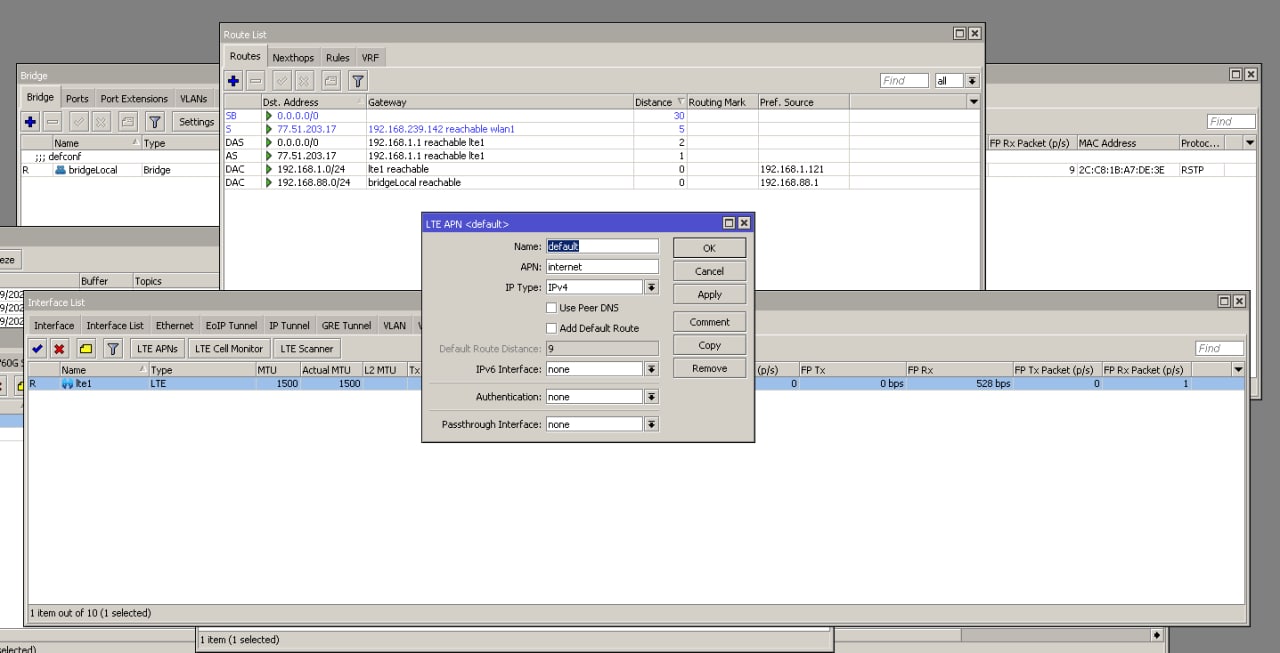Click remove (minus) icon in Bridge window toolbar
1280x653 pixels.
point(52,122)
